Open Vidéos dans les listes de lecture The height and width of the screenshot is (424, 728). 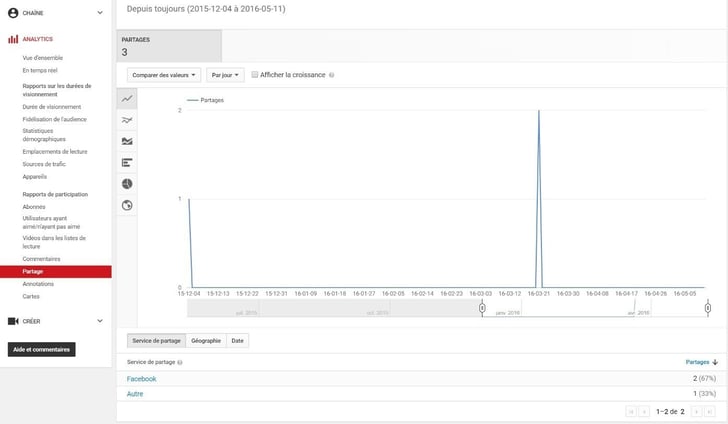(54, 242)
